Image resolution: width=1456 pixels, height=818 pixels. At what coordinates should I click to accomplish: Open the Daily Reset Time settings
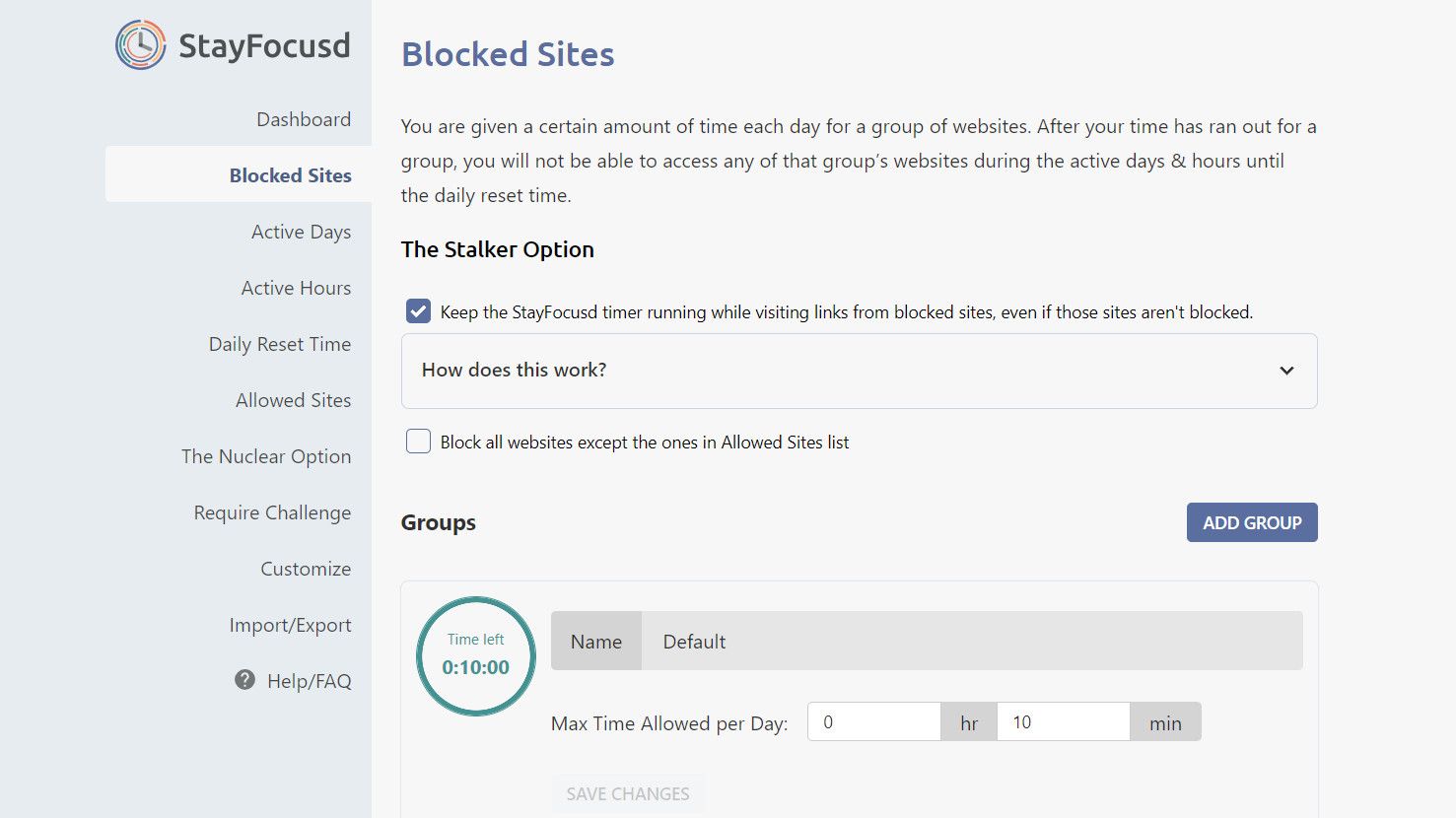pos(280,344)
